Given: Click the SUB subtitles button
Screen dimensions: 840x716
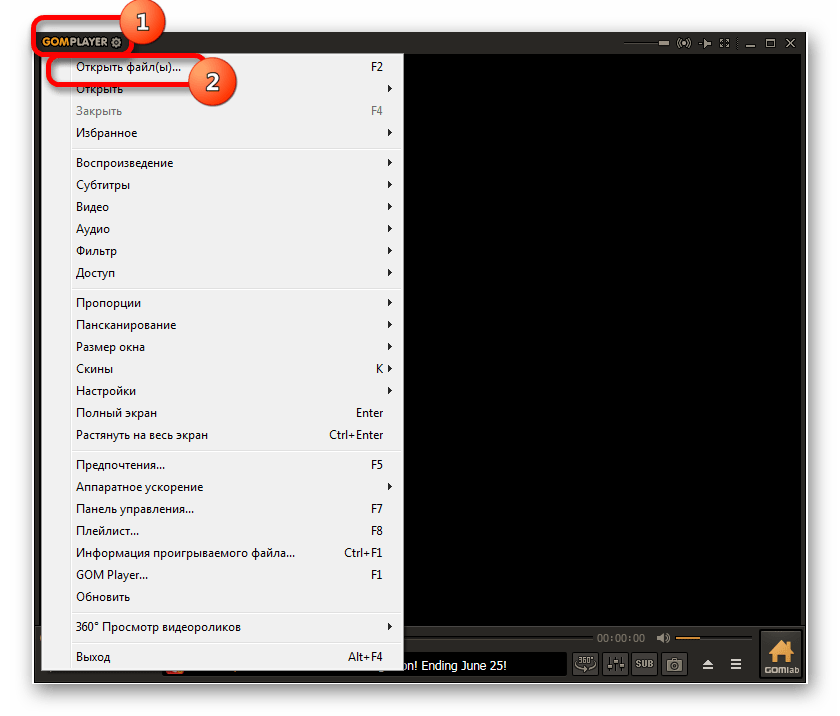Looking at the screenshot, I should pos(644,665).
